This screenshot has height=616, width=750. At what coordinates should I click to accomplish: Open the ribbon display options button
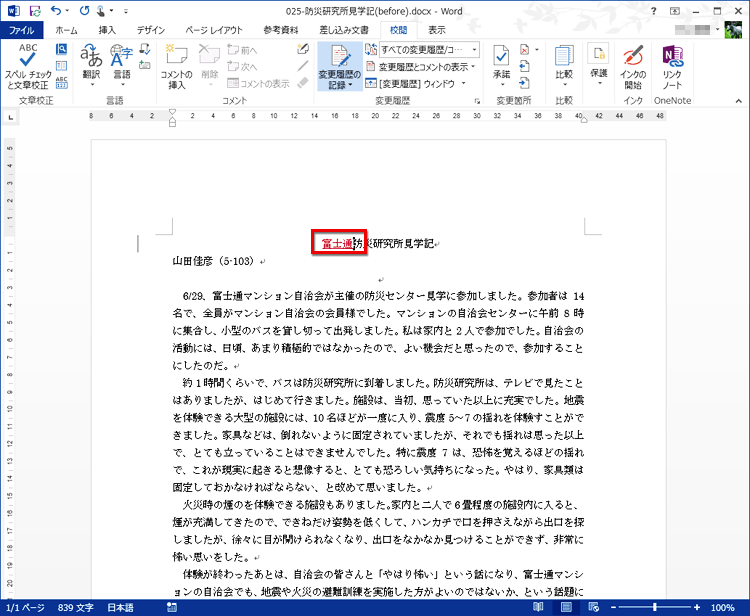[675, 11]
